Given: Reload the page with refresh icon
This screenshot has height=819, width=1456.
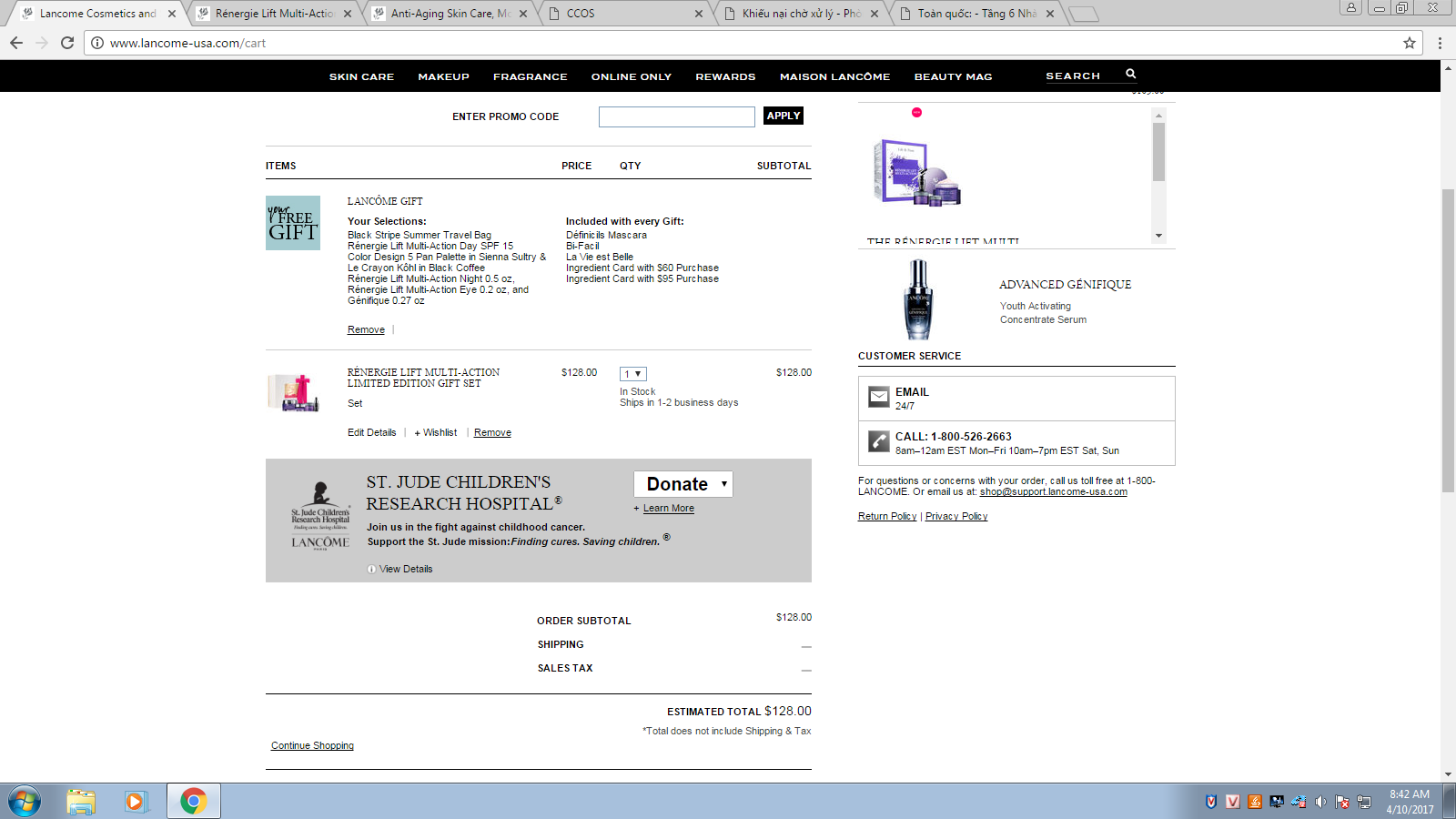Looking at the screenshot, I should pos(67,43).
